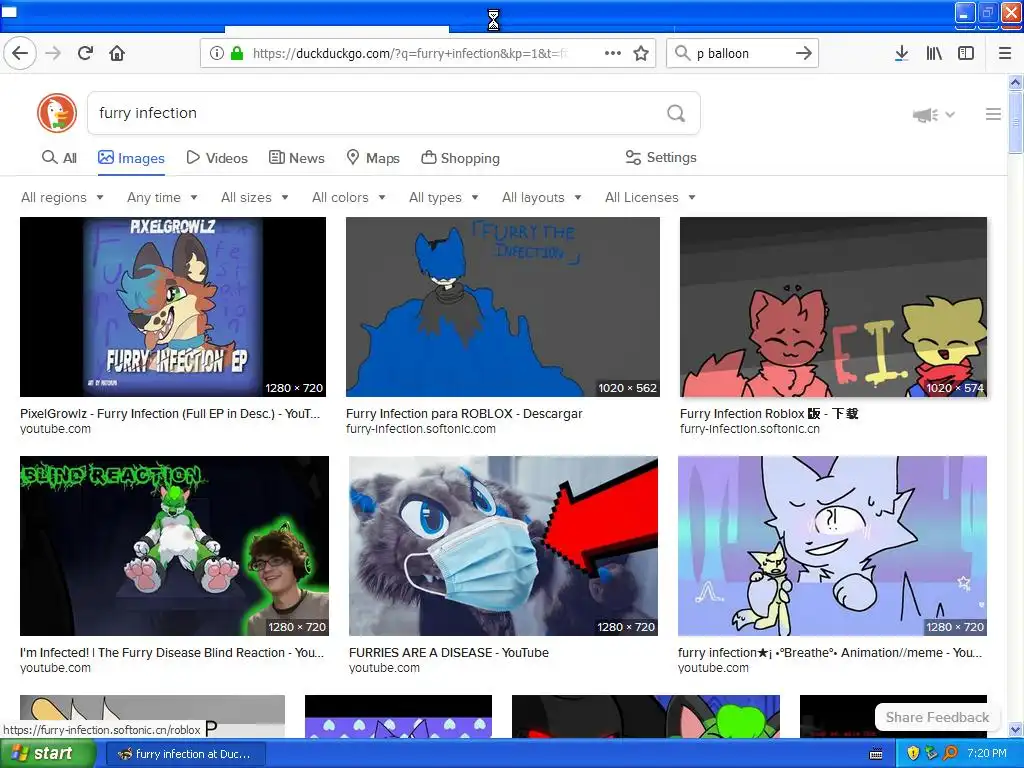Submit browser search with the arrow button
1024x768 pixels.
[804, 53]
